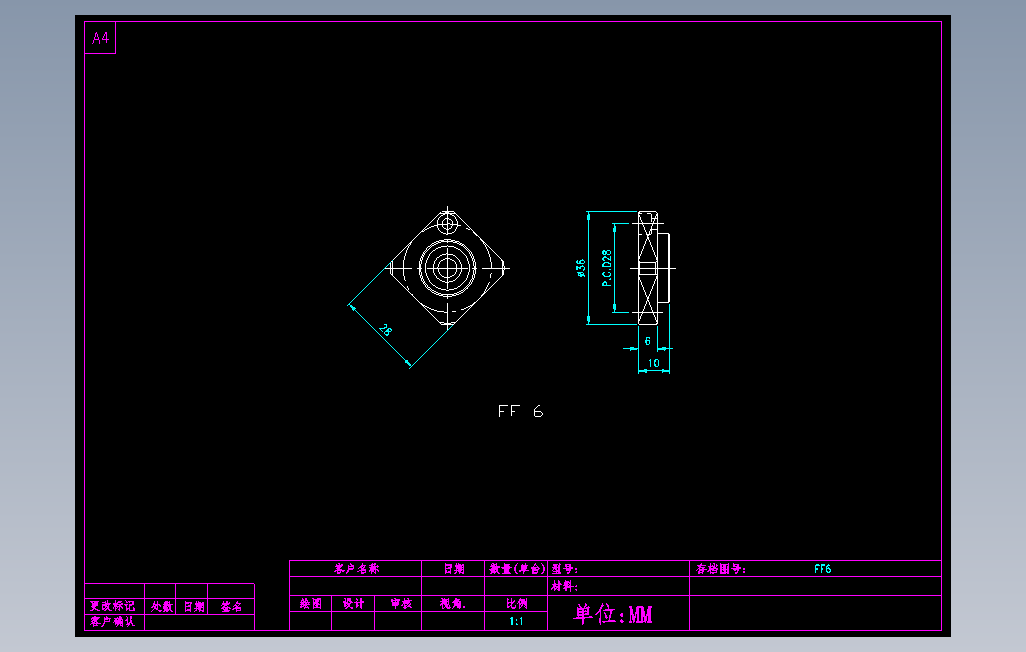Click the P.C.D28 dimension label
Viewport: 1026px width, 652px height.
(x=607, y=268)
